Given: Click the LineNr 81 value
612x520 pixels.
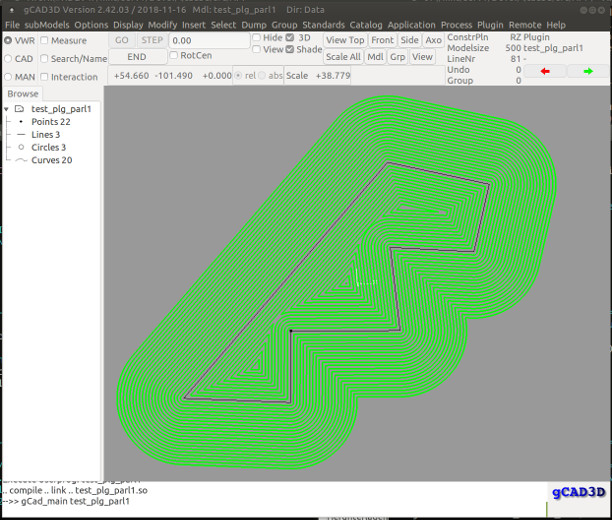Looking at the screenshot, I should pyautogui.click(x=516, y=59).
